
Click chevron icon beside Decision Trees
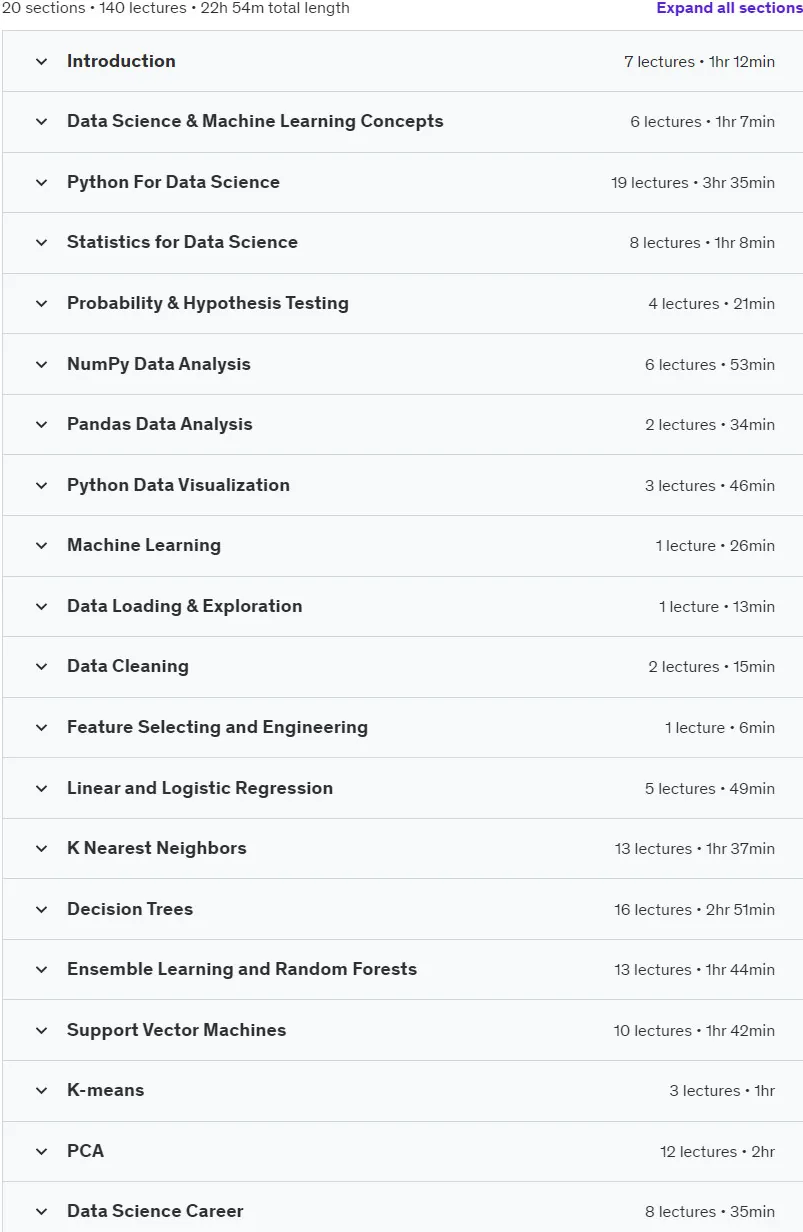(x=41, y=910)
